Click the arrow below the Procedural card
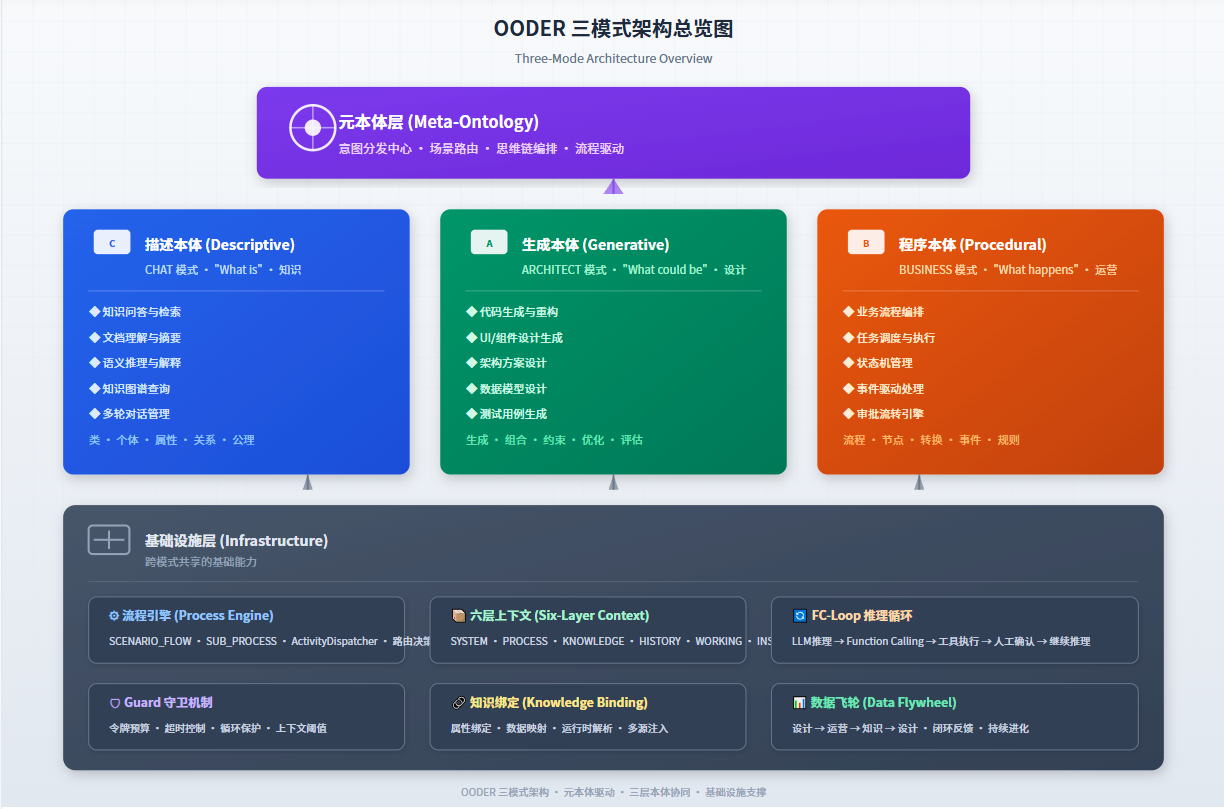Image resolution: width=1224 pixels, height=809 pixels. tap(919, 482)
